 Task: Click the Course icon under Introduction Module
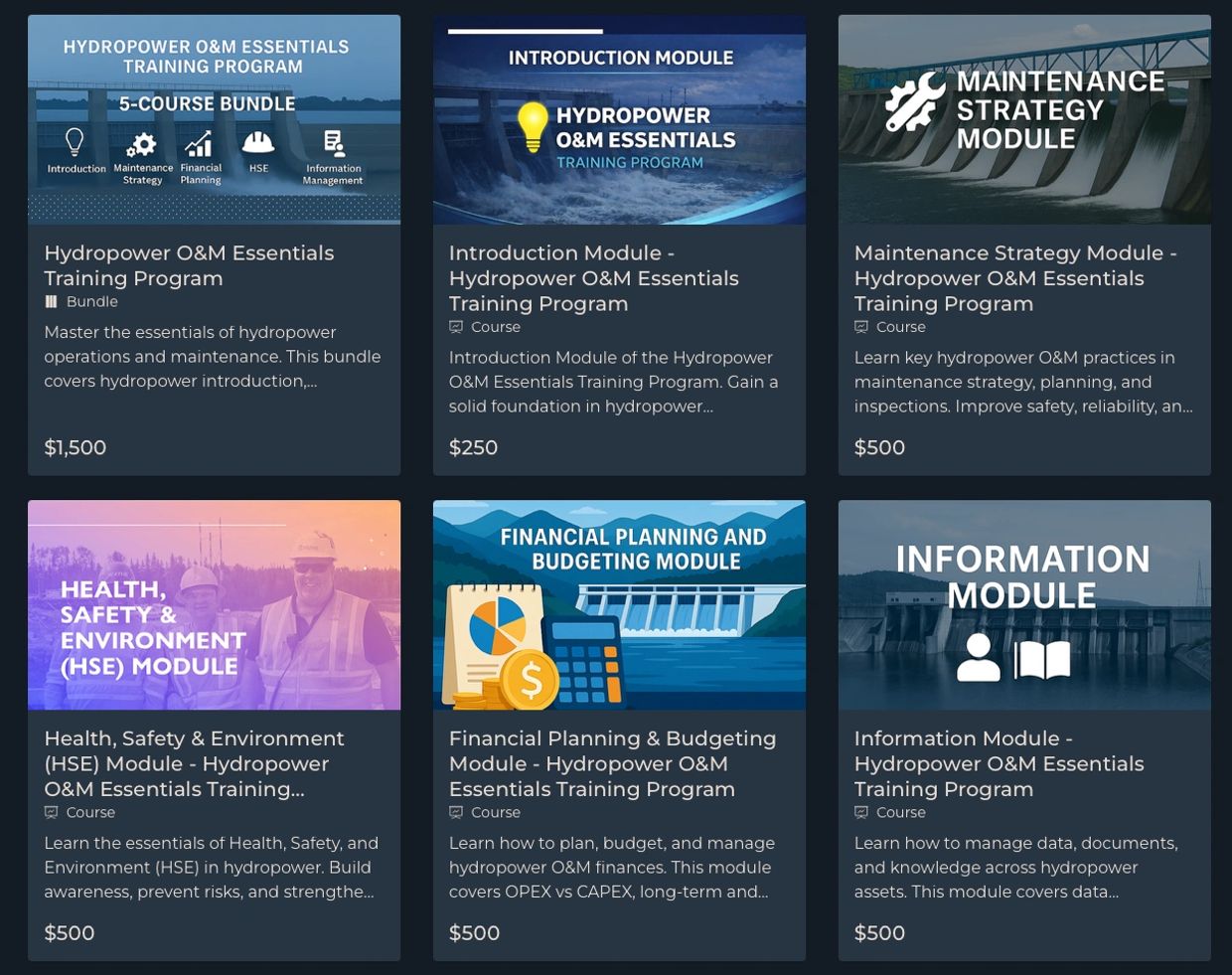pos(456,327)
